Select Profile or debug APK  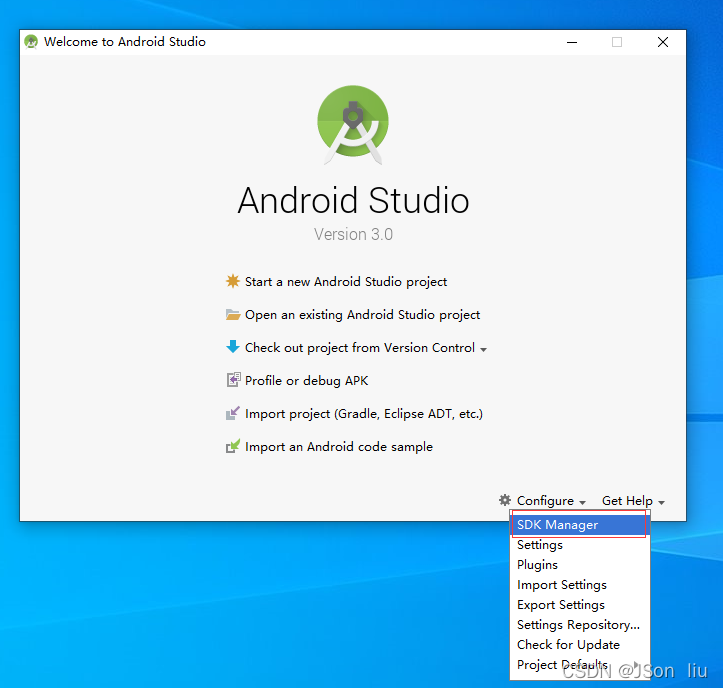[x=306, y=381]
